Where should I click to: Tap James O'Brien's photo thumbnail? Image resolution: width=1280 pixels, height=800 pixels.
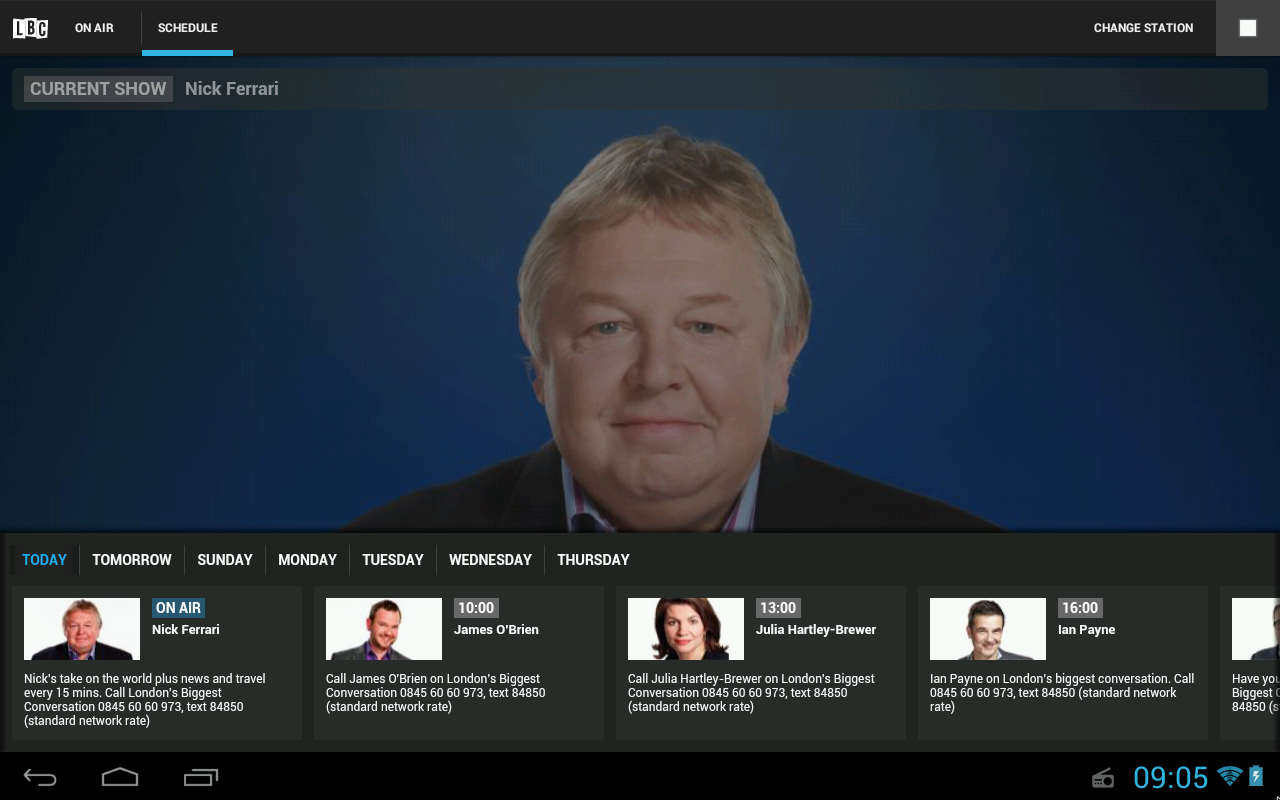(x=383, y=629)
